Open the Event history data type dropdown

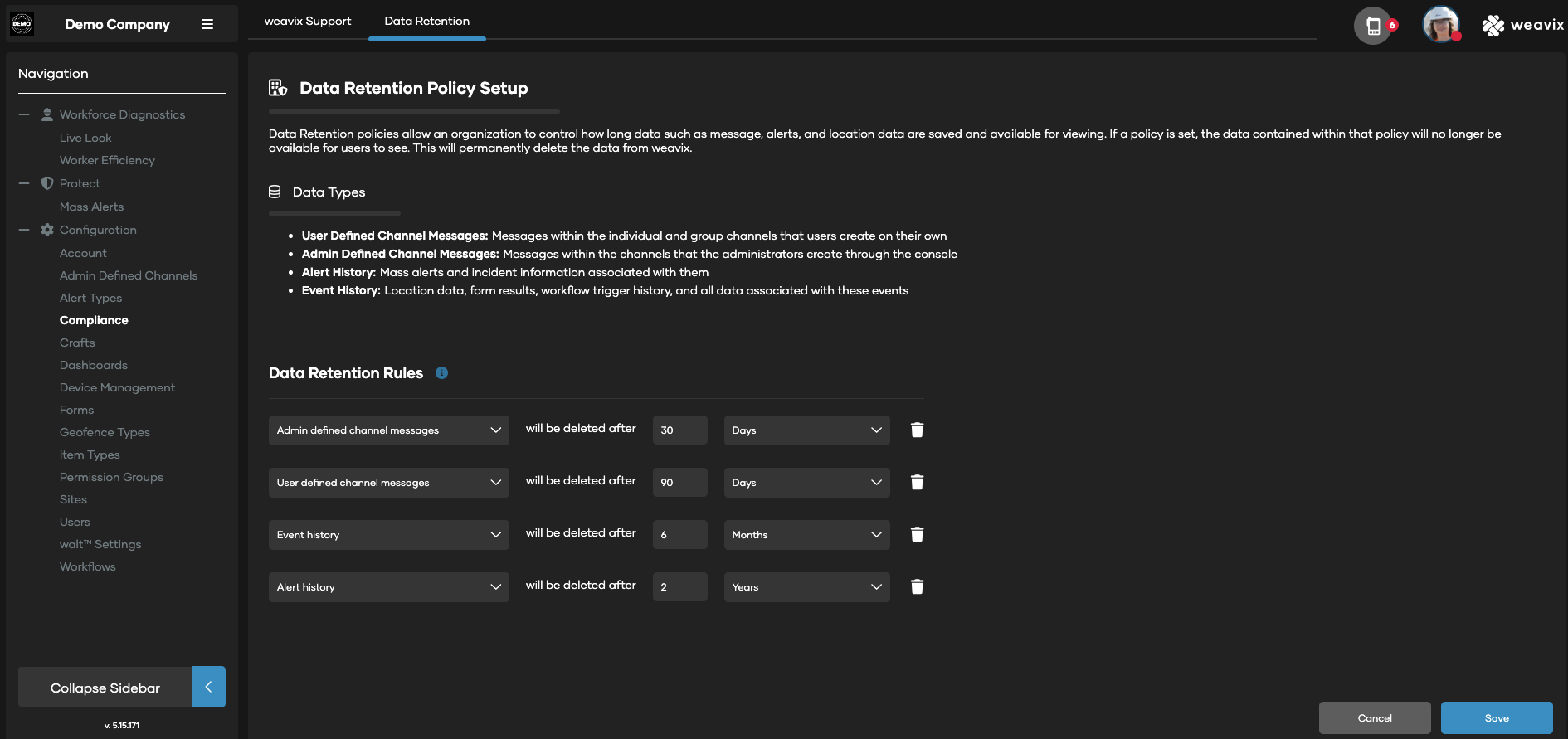point(388,535)
